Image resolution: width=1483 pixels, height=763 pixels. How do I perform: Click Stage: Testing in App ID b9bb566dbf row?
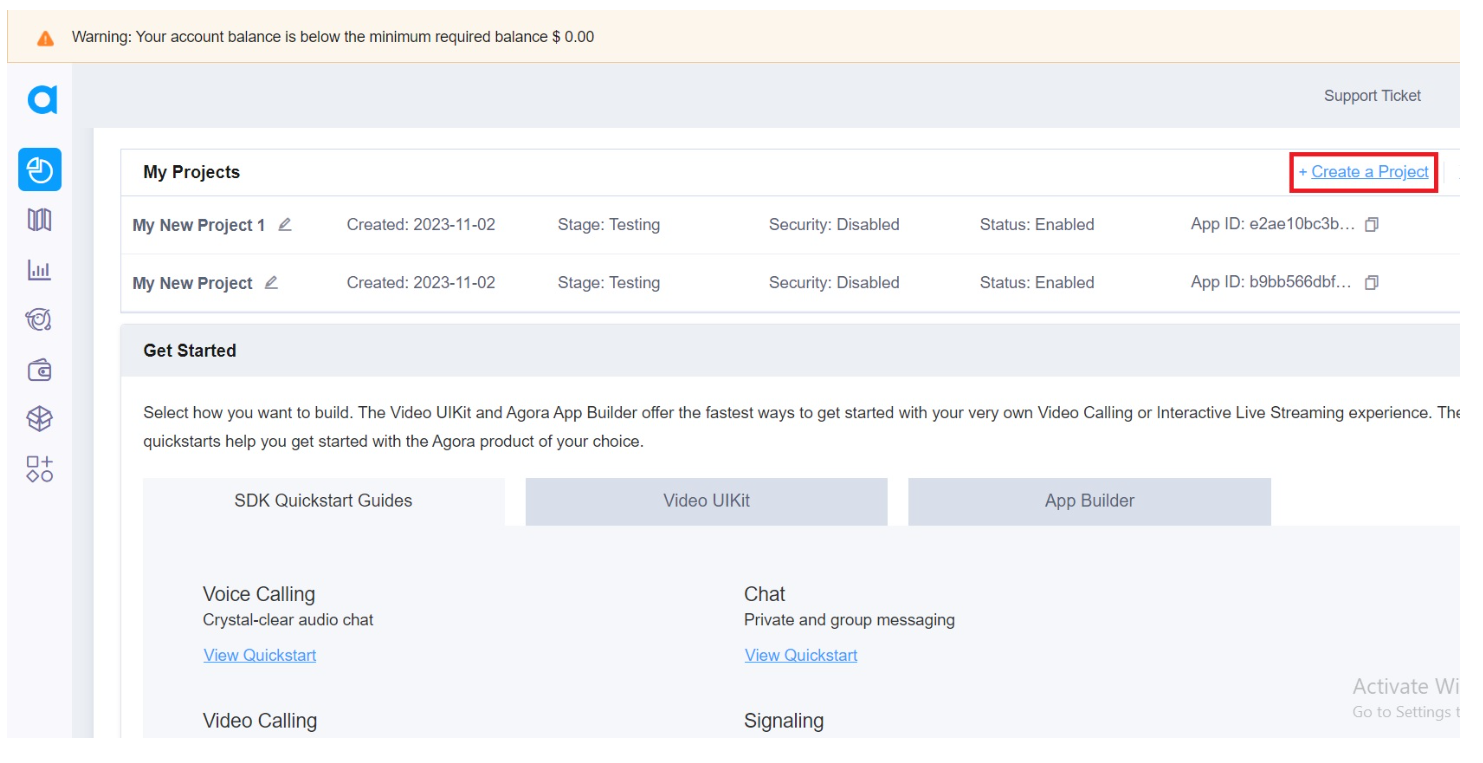tap(609, 282)
